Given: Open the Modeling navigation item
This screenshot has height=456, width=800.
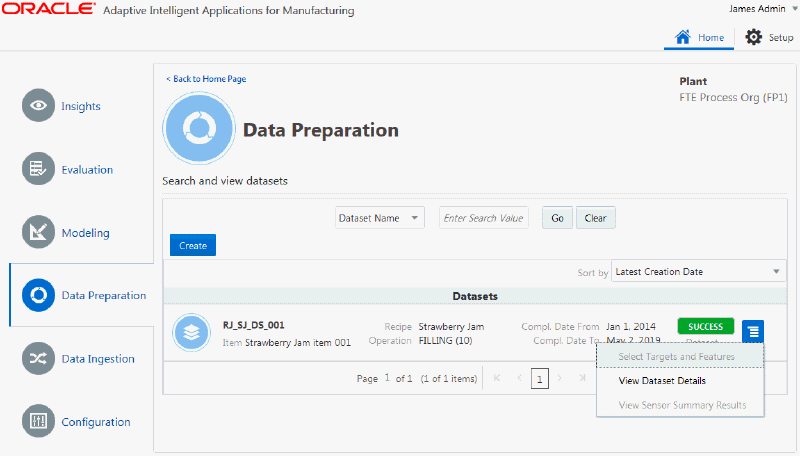Looking at the screenshot, I should pyautogui.click(x=86, y=233).
